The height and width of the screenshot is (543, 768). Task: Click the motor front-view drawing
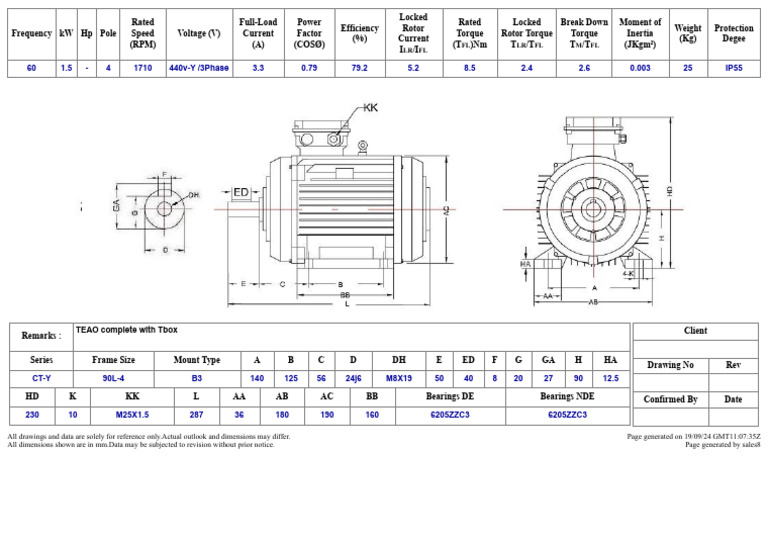(593, 211)
